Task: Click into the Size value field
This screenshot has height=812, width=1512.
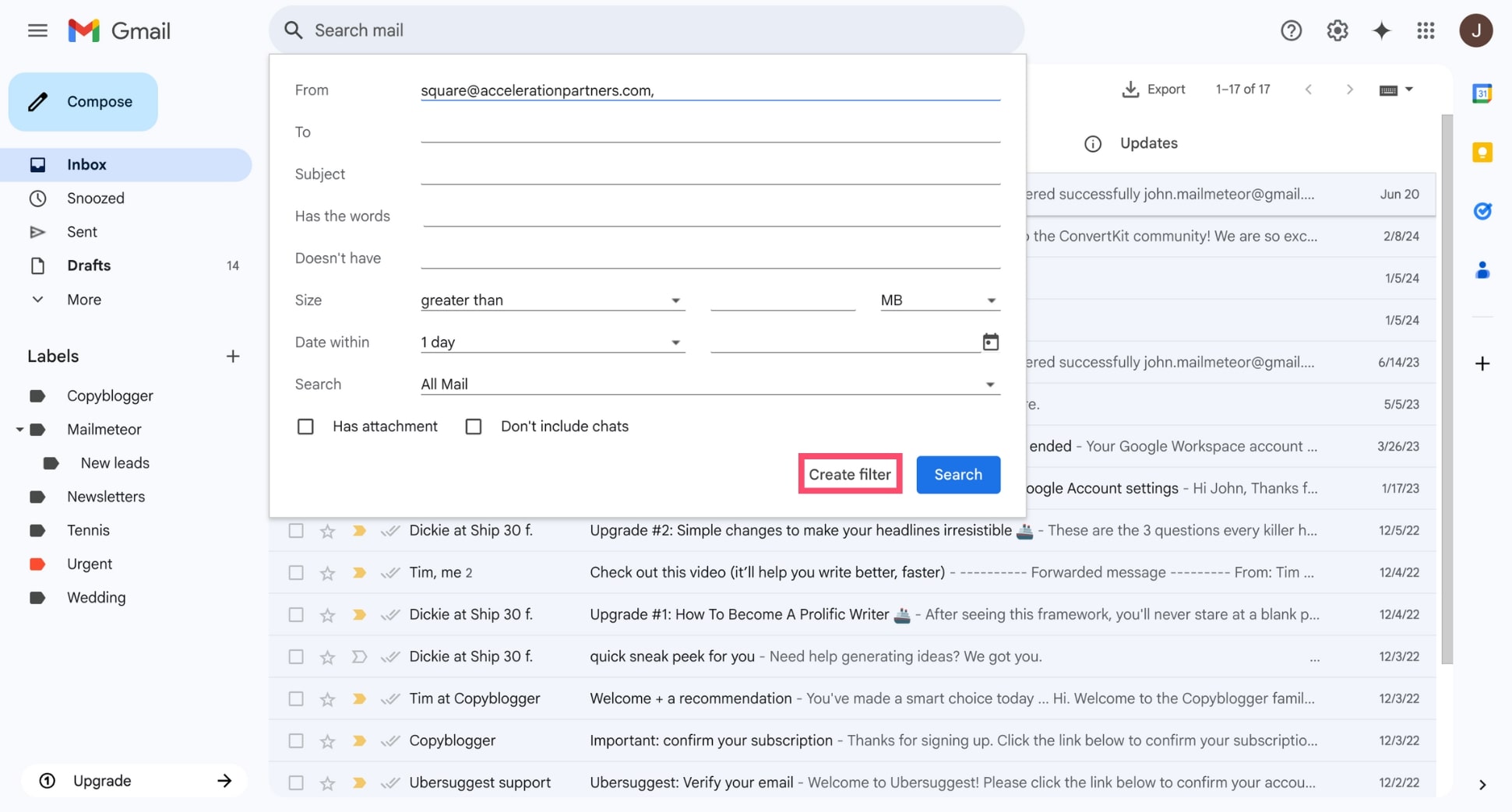Action: tap(782, 301)
